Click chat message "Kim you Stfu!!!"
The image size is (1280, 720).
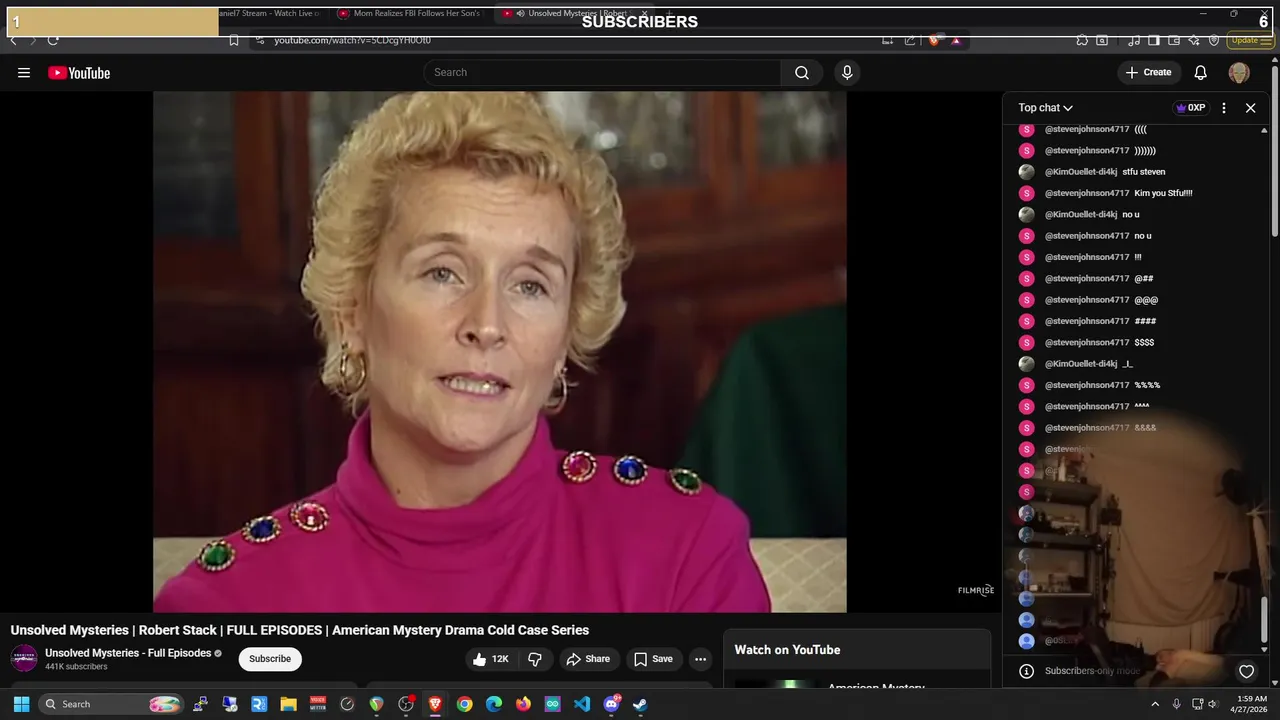(x=1163, y=193)
